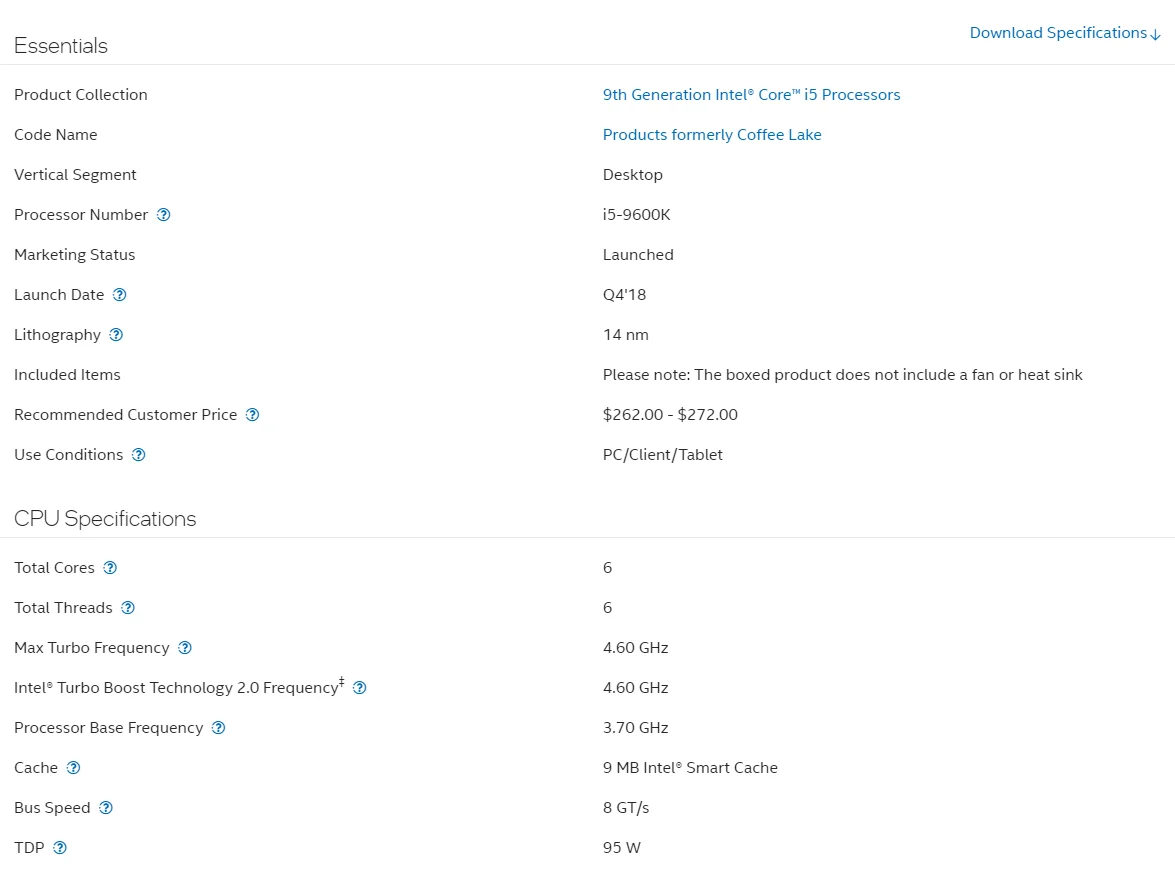The image size is (1175, 876).
Task: Click the Essentials section heading
Action: coord(61,46)
